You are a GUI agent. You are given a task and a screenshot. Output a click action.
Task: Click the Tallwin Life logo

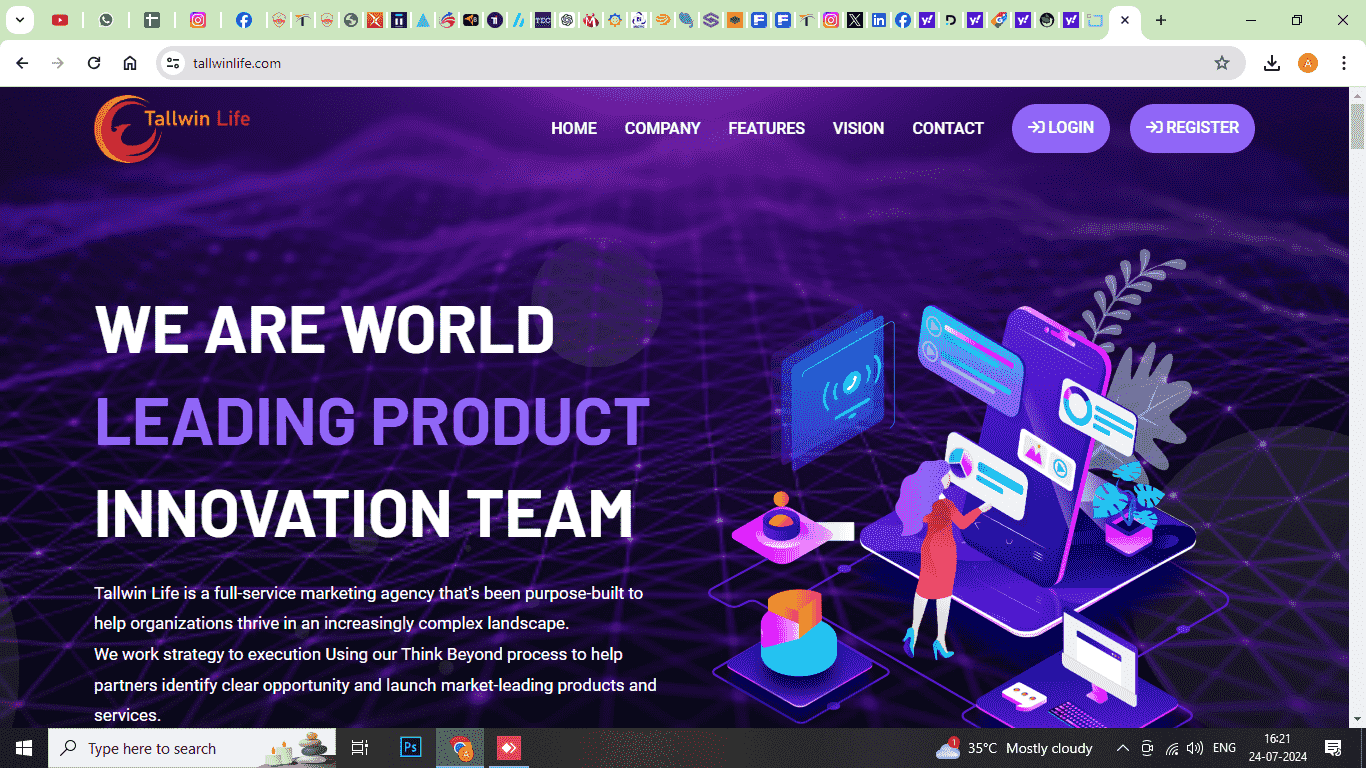coord(172,128)
